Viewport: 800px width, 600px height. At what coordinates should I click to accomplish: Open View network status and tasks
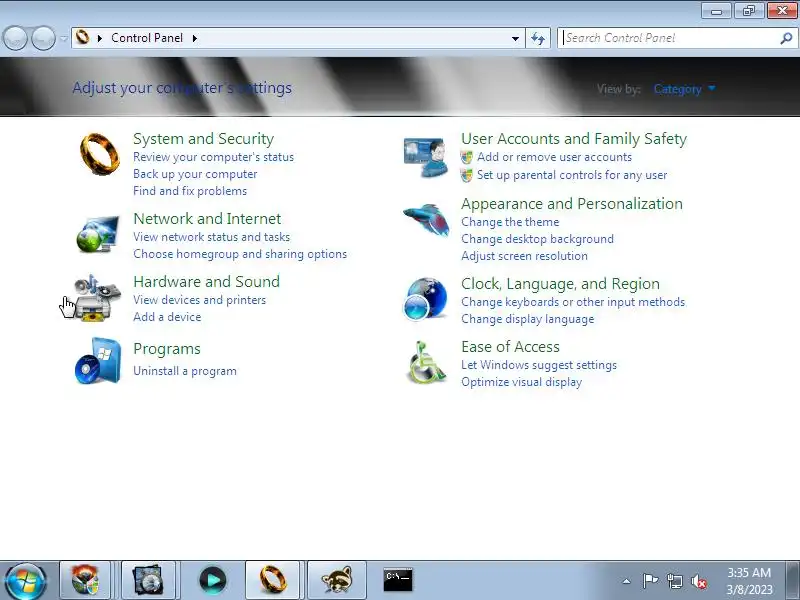(211, 237)
